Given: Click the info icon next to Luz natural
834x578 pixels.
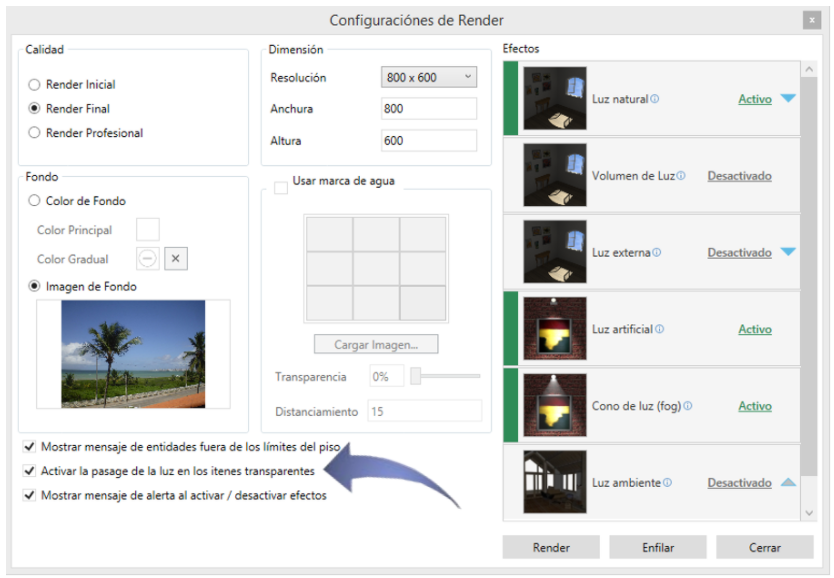Looking at the screenshot, I should [655, 99].
